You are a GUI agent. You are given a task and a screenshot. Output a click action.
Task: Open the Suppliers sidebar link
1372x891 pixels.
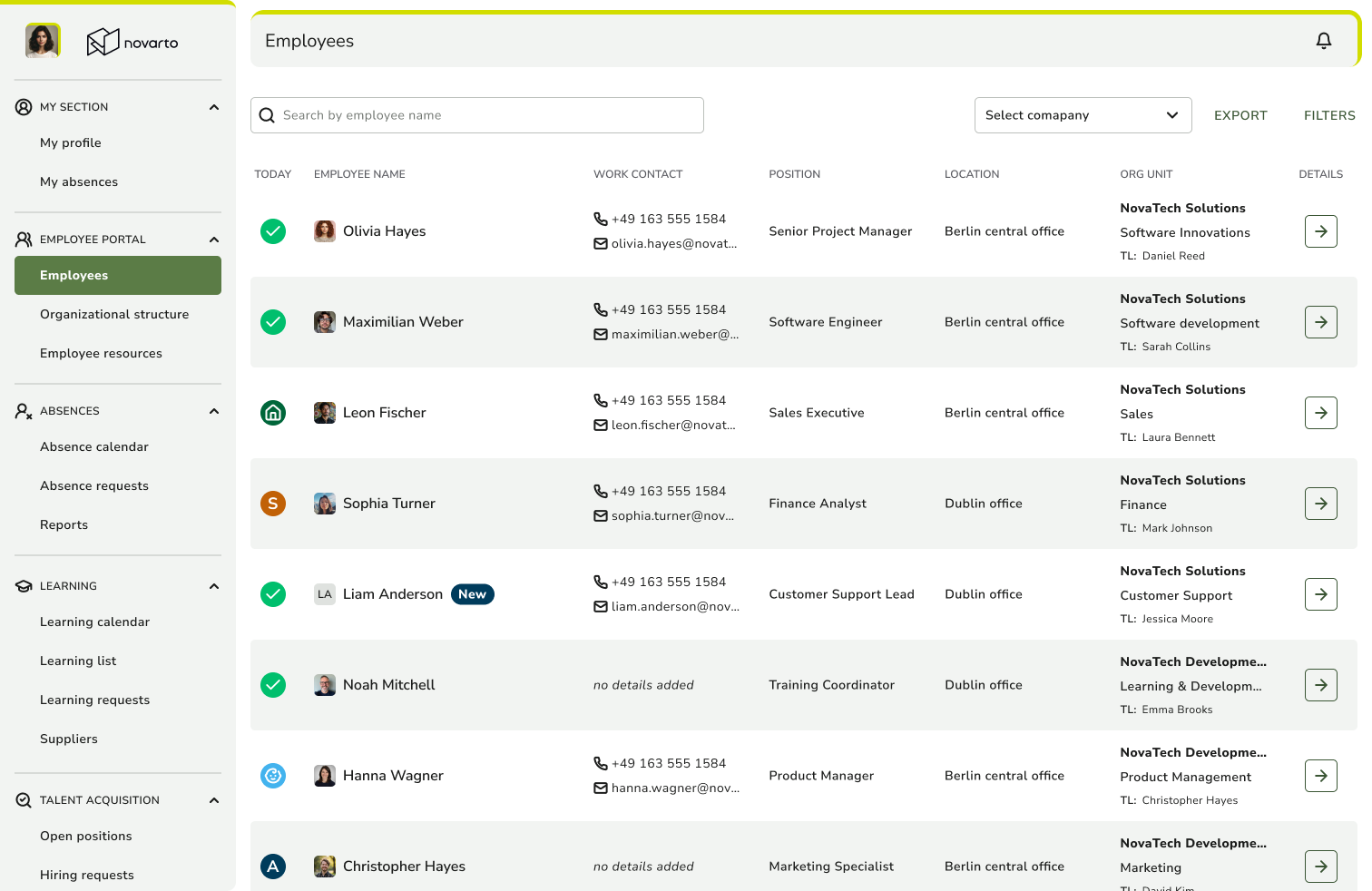[x=69, y=739]
